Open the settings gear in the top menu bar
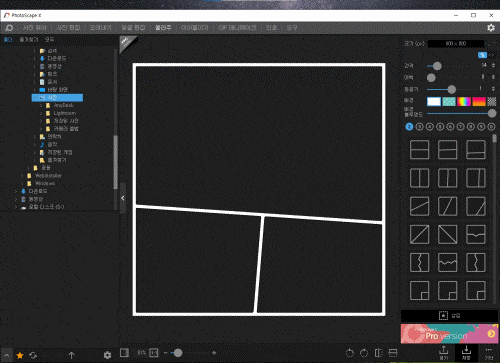This screenshot has height=363, width=500. (x=491, y=28)
